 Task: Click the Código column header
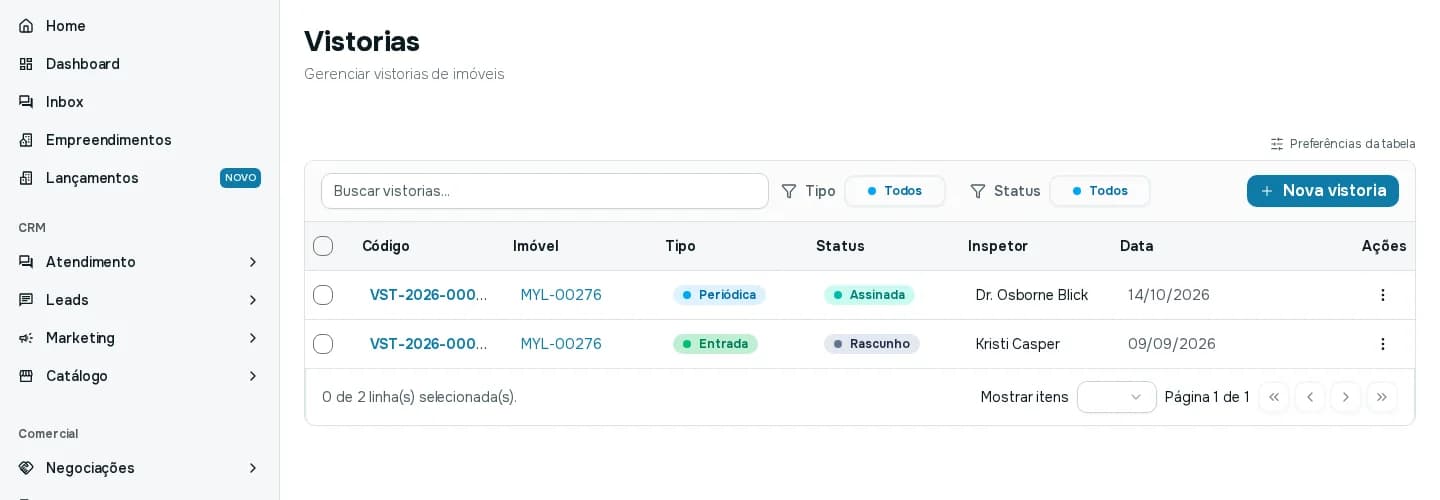tap(386, 246)
